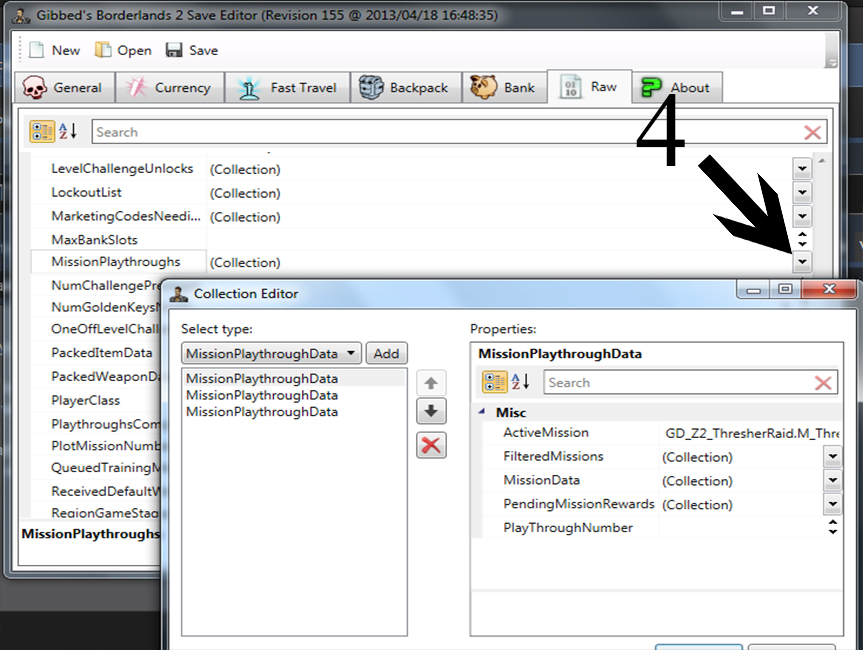Screen dimensions: 863x650
Task: Click the MaxBankSlots spinner control
Action: click(802, 239)
